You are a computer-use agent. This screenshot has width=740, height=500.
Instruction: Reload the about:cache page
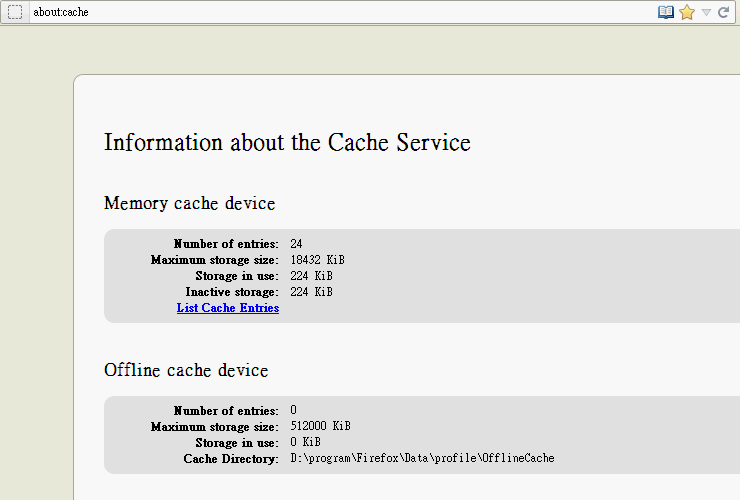tap(723, 13)
